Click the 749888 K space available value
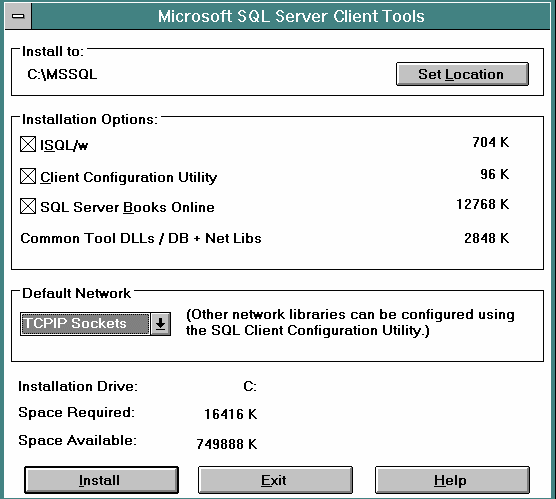 [x=227, y=444]
